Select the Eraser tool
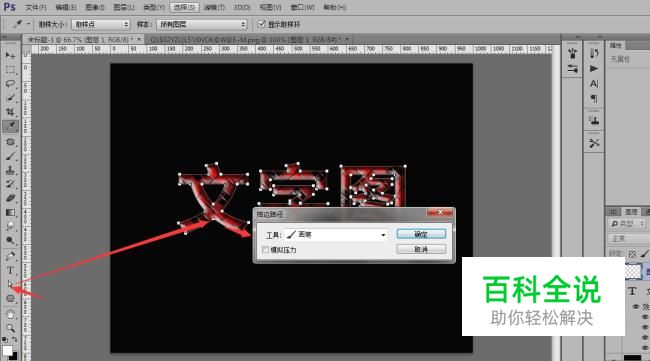This screenshot has height=361, width=650. click(10, 198)
